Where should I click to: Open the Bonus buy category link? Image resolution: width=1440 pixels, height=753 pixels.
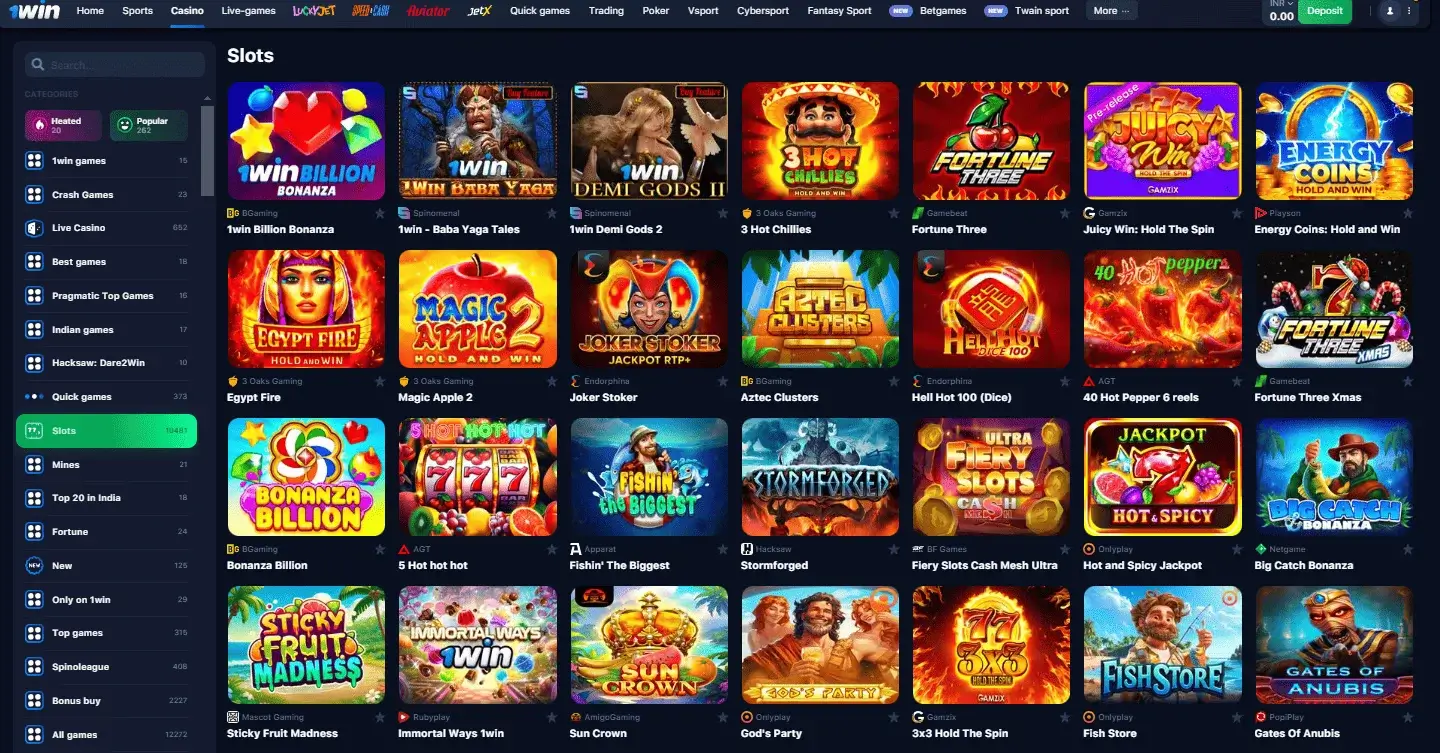(x=106, y=701)
